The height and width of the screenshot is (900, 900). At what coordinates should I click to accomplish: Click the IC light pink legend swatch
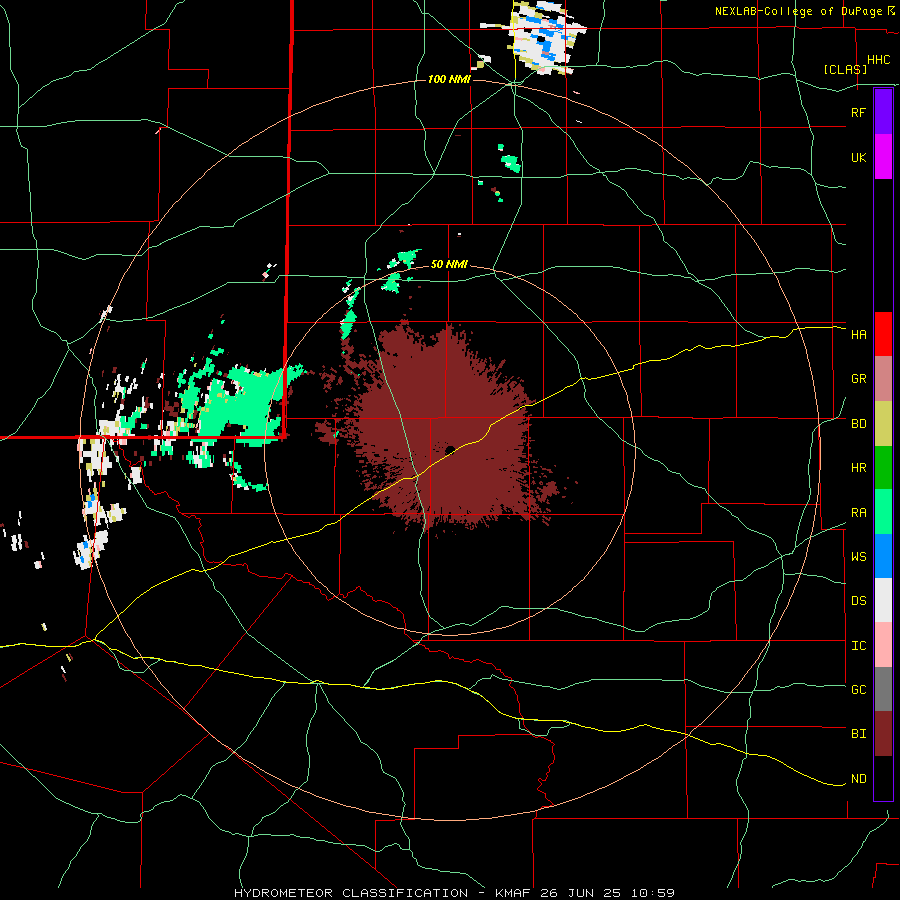(883, 645)
